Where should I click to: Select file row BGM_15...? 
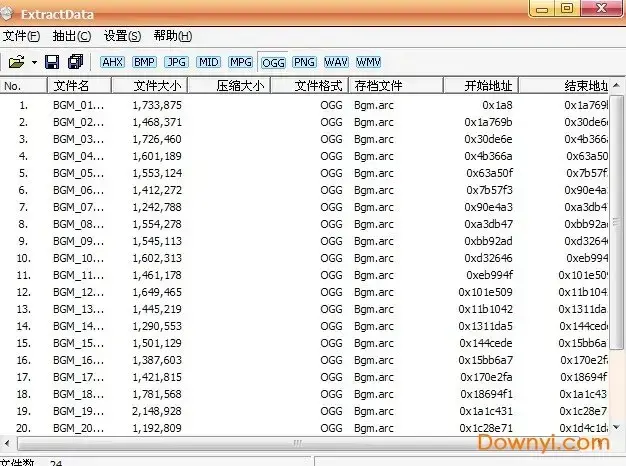coord(304,343)
